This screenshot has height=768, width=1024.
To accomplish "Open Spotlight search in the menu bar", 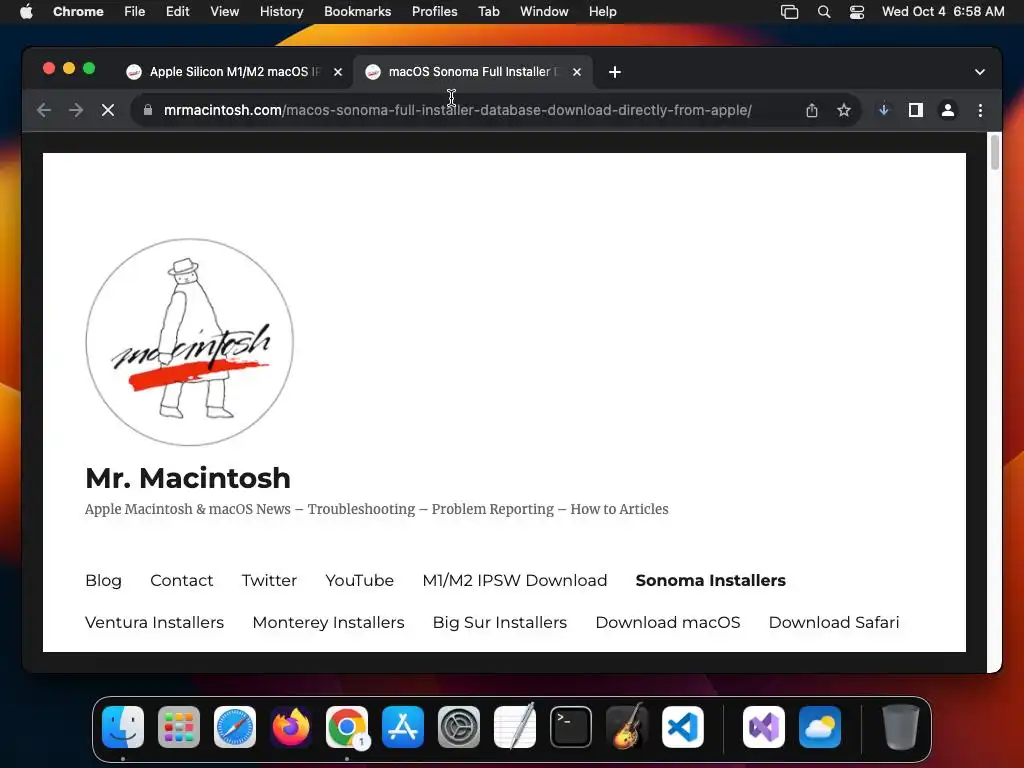I will click(824, 12).
